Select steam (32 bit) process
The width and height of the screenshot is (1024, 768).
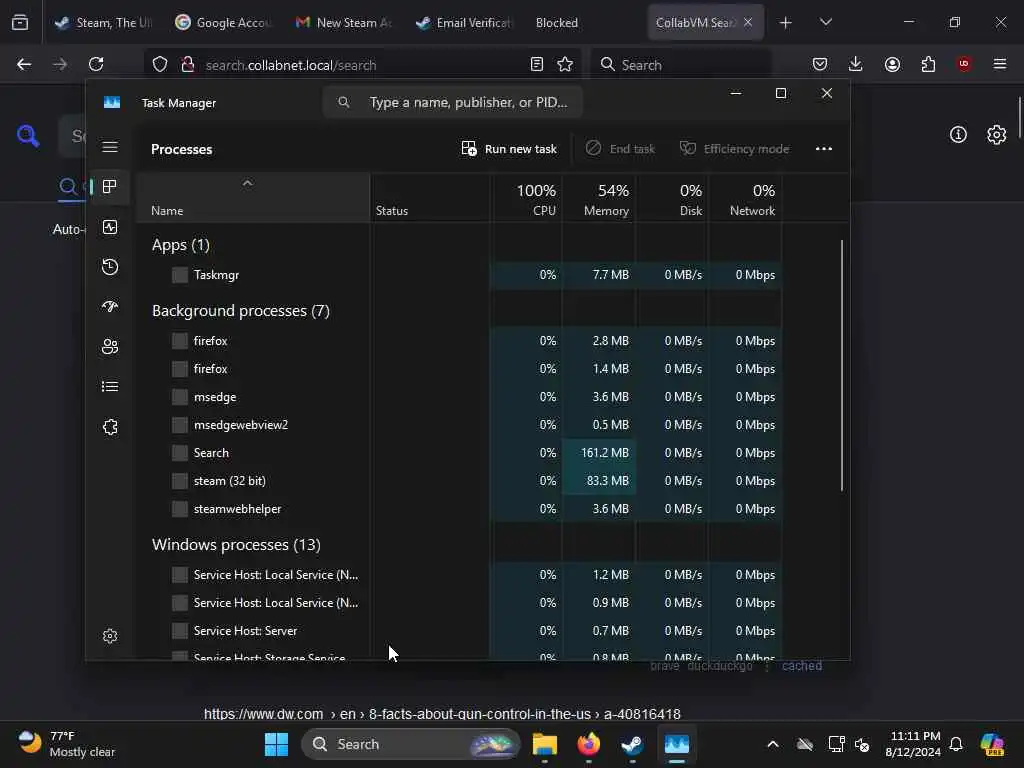(x=460, y=481)
